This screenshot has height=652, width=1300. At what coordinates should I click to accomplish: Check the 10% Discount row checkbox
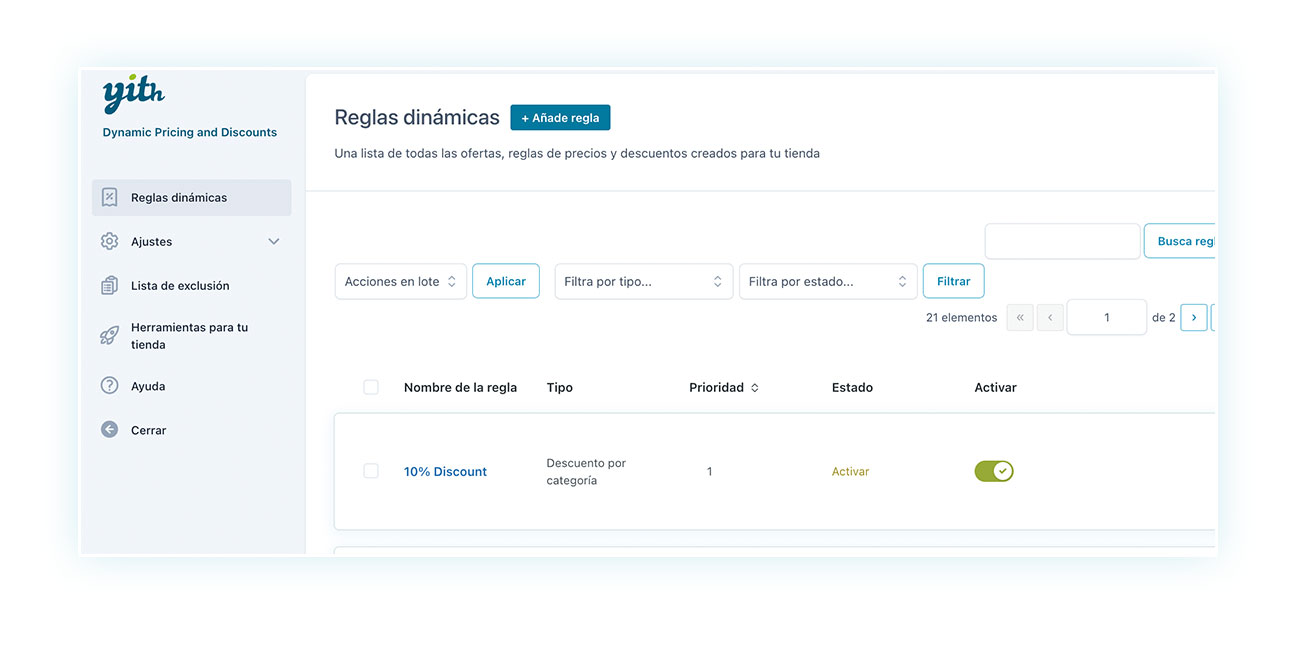371,471
